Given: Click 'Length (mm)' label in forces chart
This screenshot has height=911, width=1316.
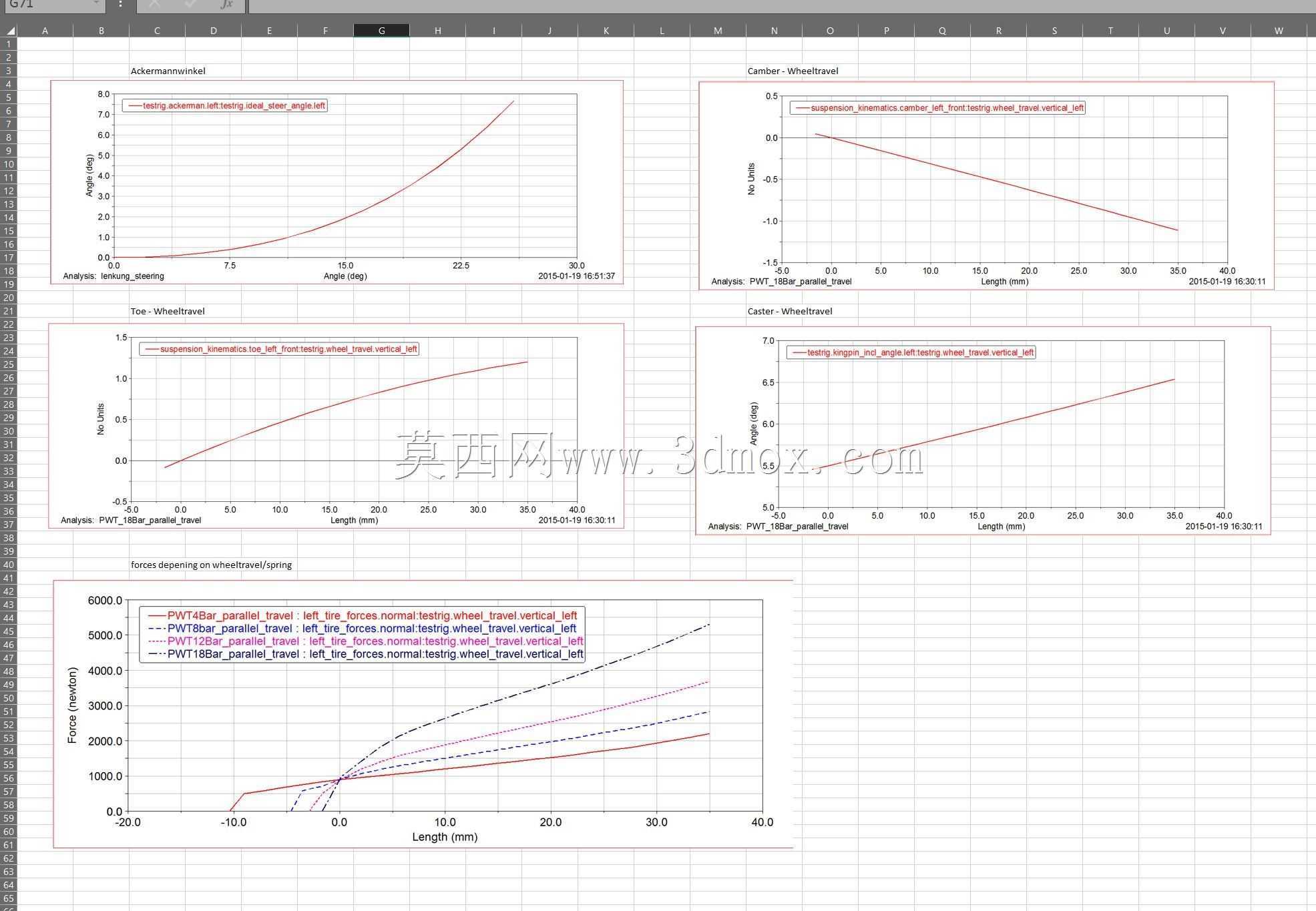Looking at the screenshot, I should (x=445, y=836).
